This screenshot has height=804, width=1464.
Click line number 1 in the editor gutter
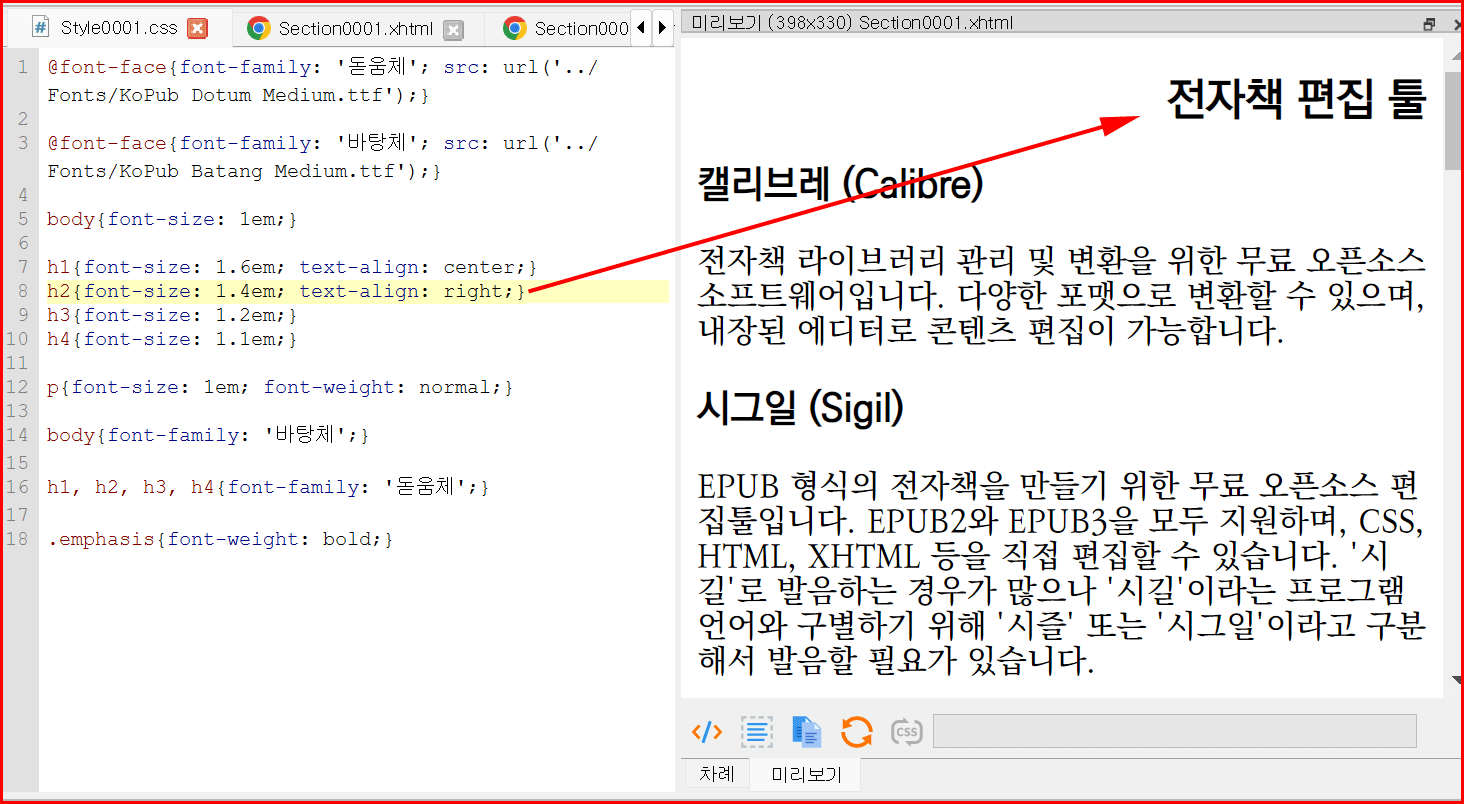coord(23,67)
